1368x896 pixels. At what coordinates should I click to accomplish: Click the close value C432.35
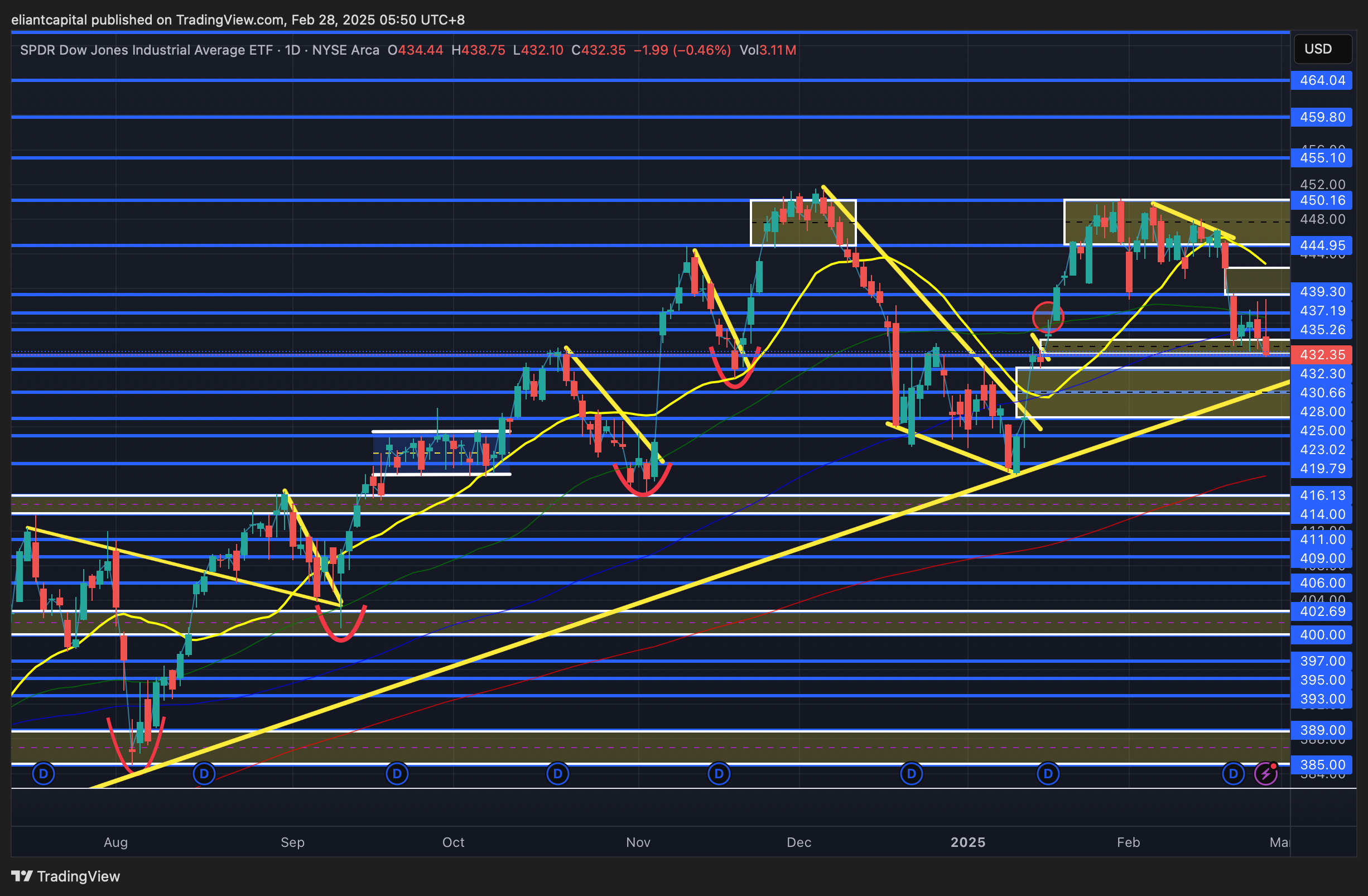598,50
